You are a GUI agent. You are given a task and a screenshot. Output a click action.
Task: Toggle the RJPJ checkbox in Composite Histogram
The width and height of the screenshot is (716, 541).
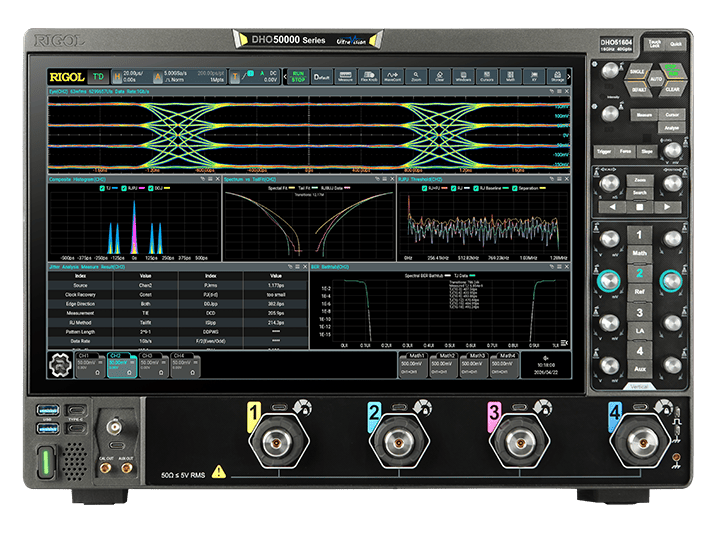pos(124,188)
